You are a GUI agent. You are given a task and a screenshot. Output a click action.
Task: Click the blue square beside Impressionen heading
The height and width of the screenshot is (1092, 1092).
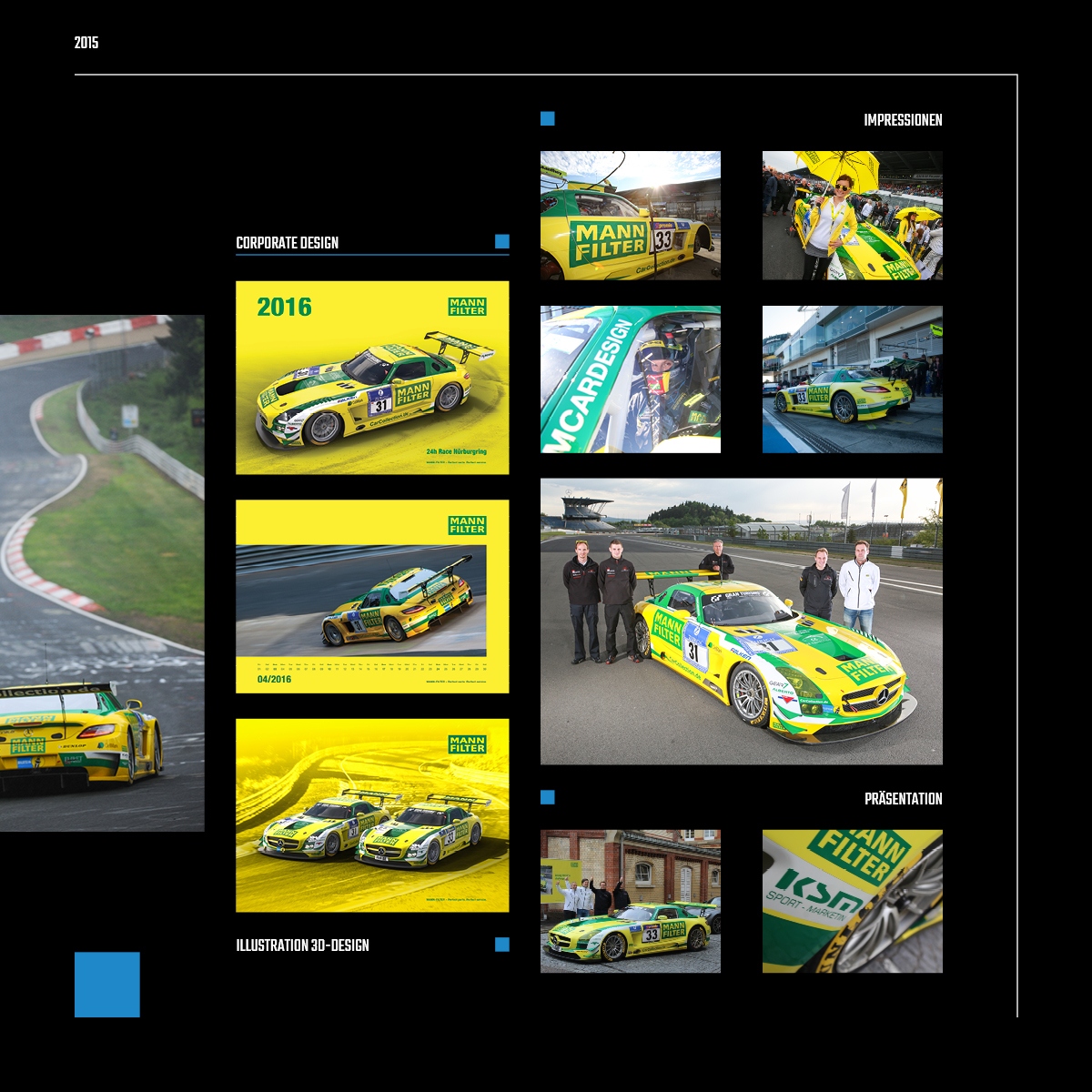pyautogui.click(x=547, y=118)
